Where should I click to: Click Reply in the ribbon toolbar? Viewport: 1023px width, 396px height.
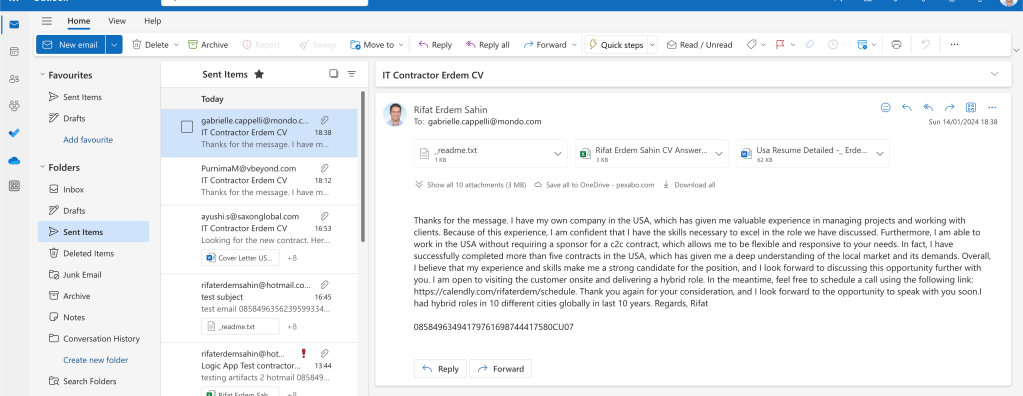pos(435,44)
